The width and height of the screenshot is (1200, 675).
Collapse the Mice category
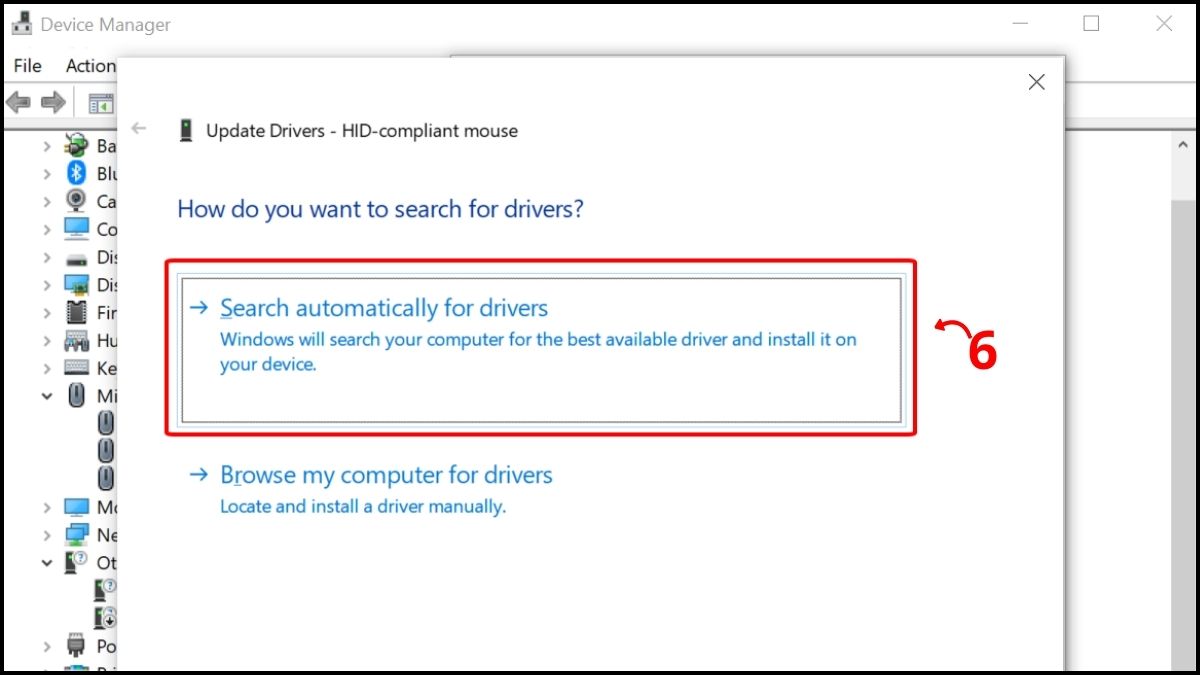click(47, 395)
